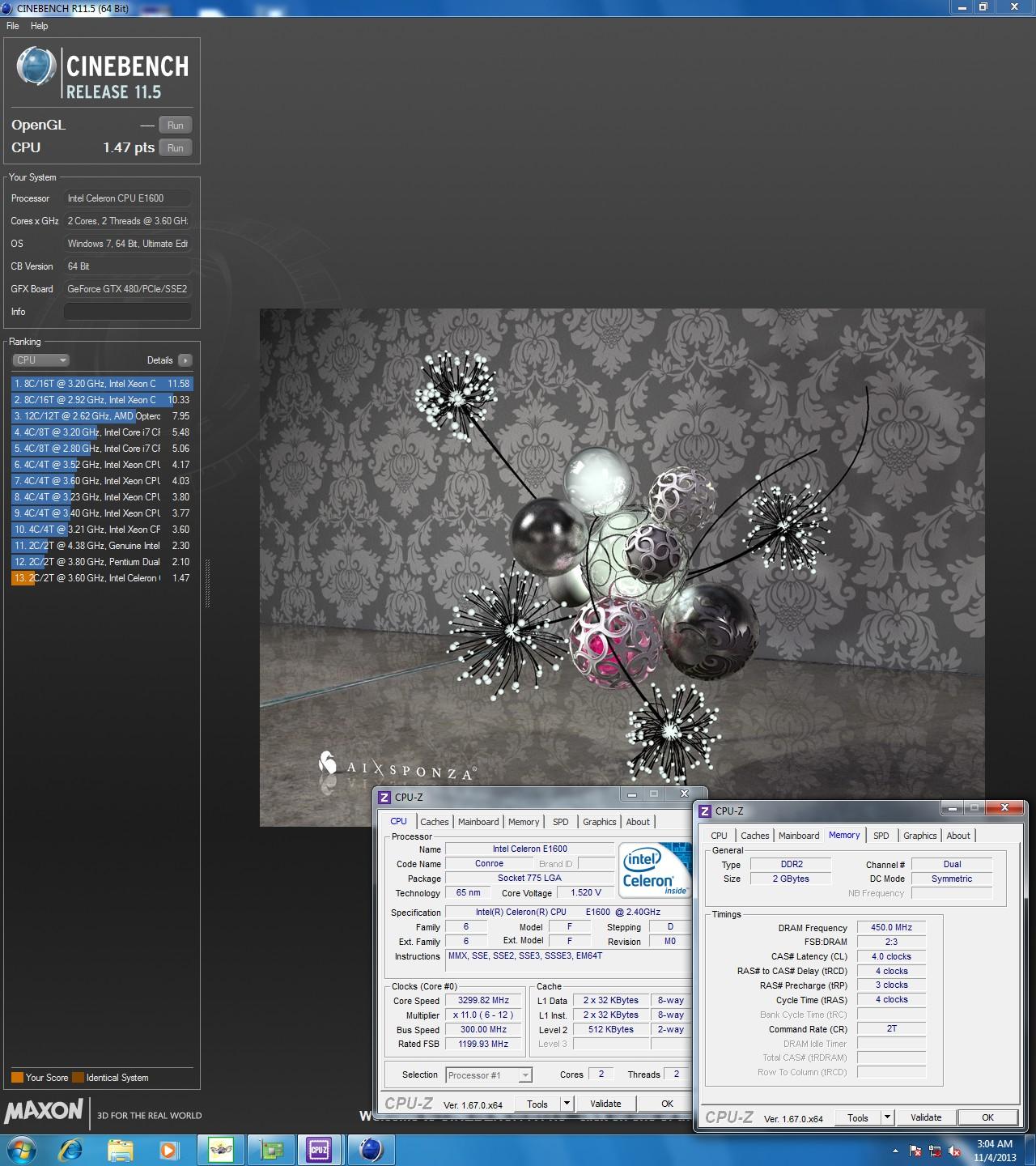
Task: Click the volume speaker tray icon
Action: (953, 1151)
